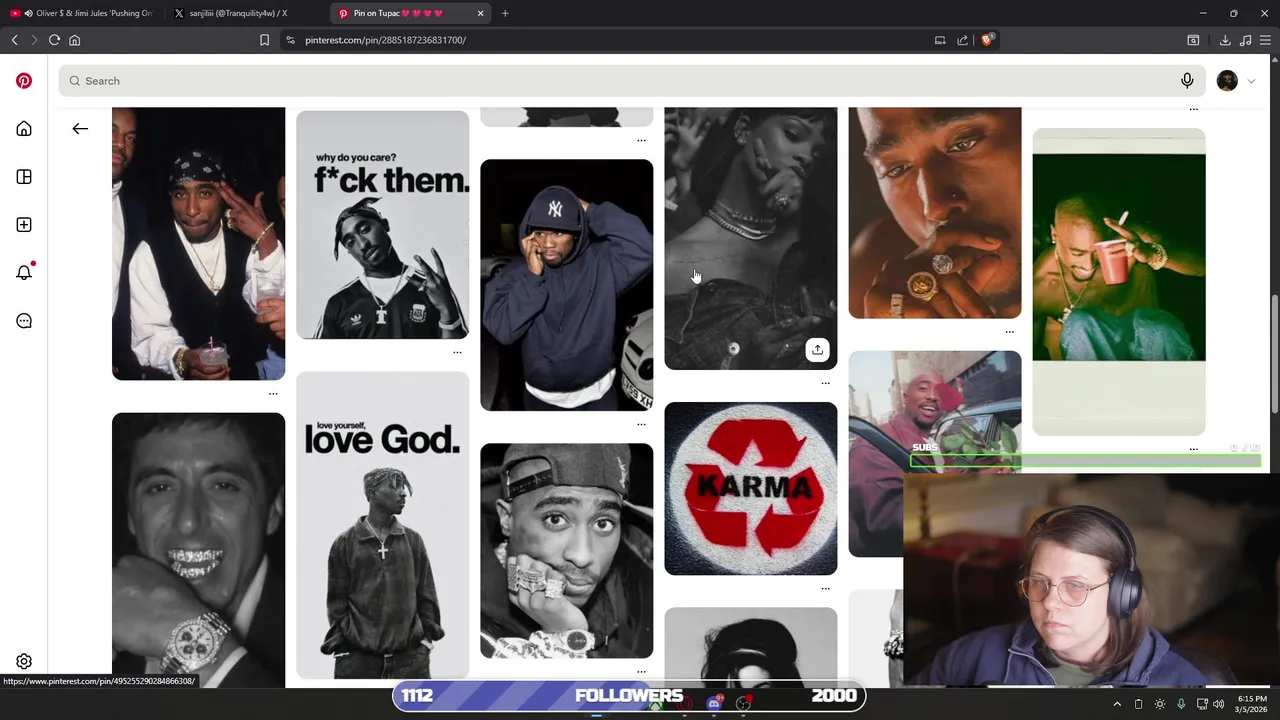Image resolution: width=1280 pixels, height=720 pixels.
Task: Click the create pin plus icon
Action: point(24,225)
